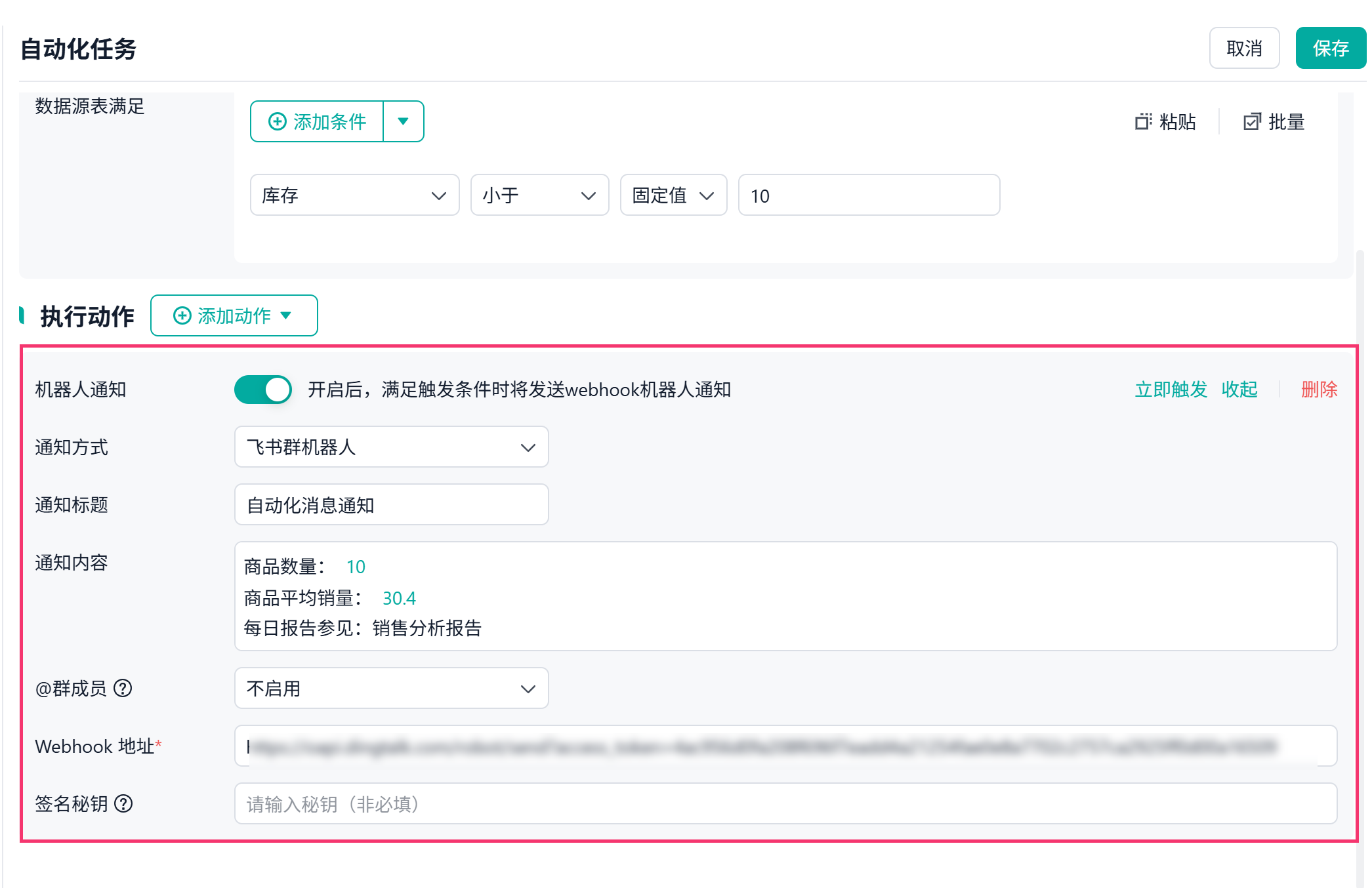
Task: Click 收起 to collapse the action
Action: tap(1239, 390)
